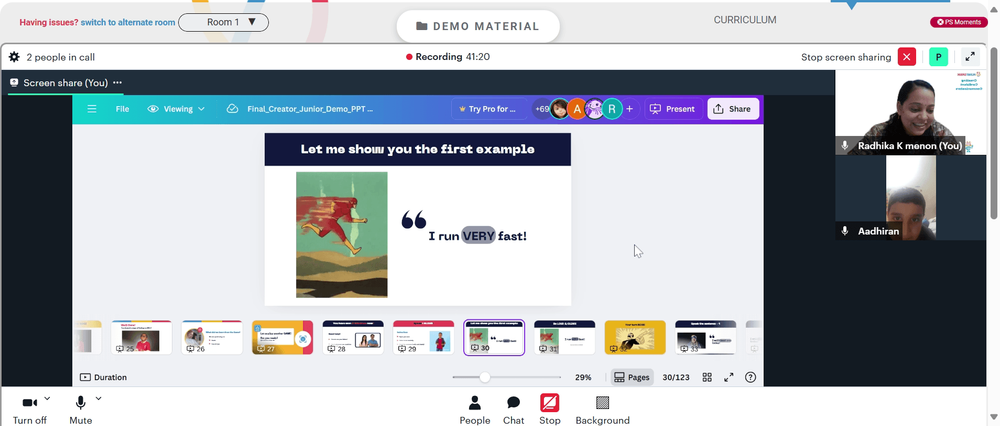The image size is (1000, 426).
Task: Click Try Pro for button
Action: pos(489,109)
